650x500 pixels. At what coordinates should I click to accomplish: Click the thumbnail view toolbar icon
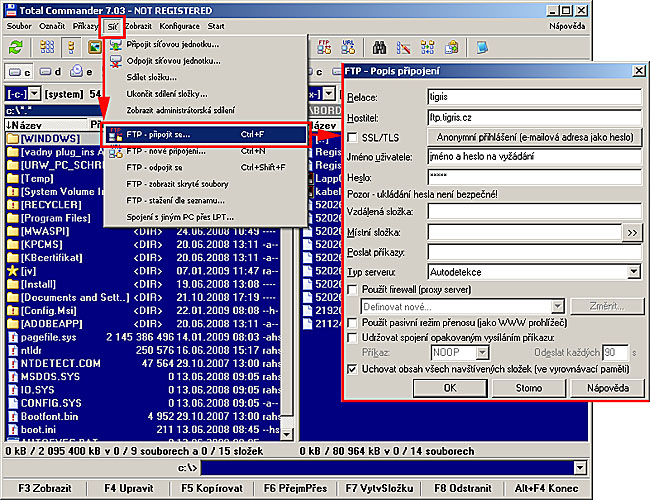[95, 47]
